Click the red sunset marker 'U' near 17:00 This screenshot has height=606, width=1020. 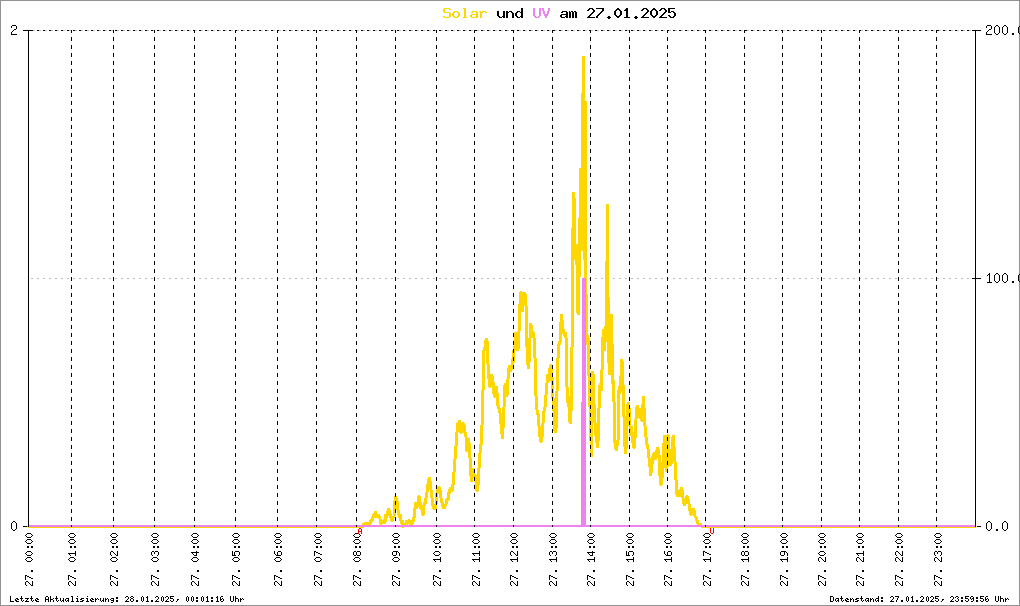click(x=712, y=531)
